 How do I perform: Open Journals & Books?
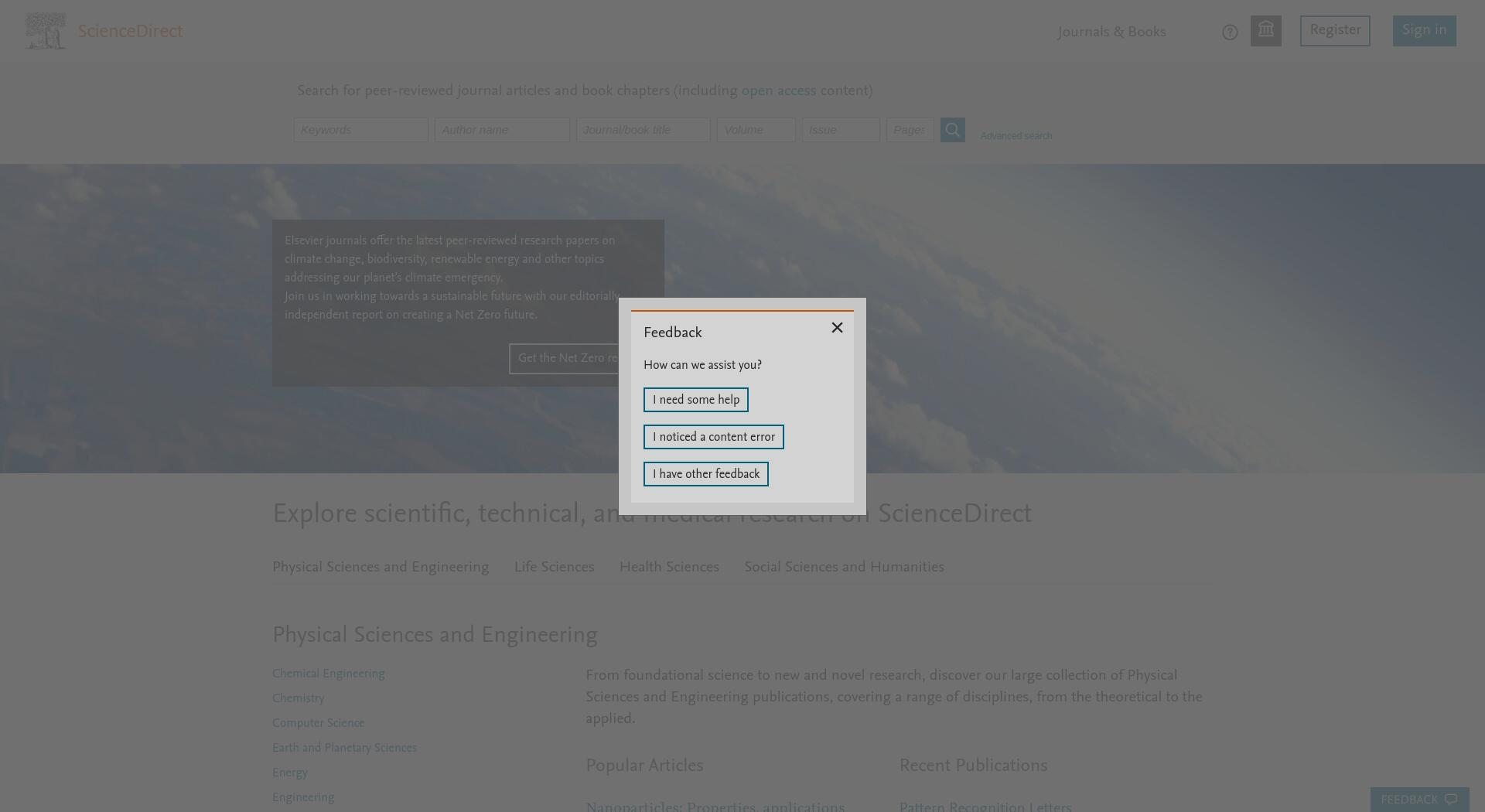coord(1111,32)
